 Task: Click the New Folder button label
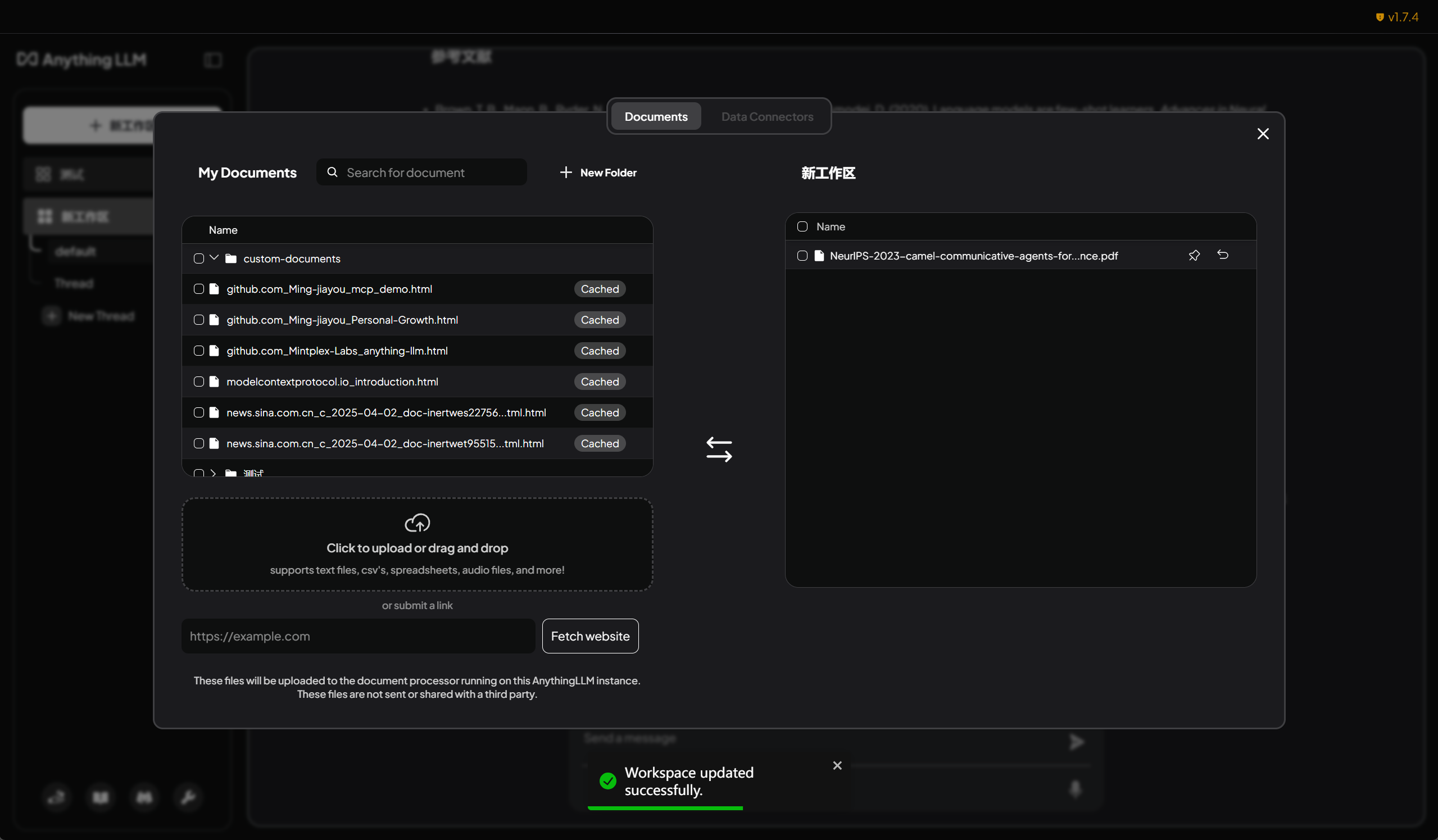608,172
